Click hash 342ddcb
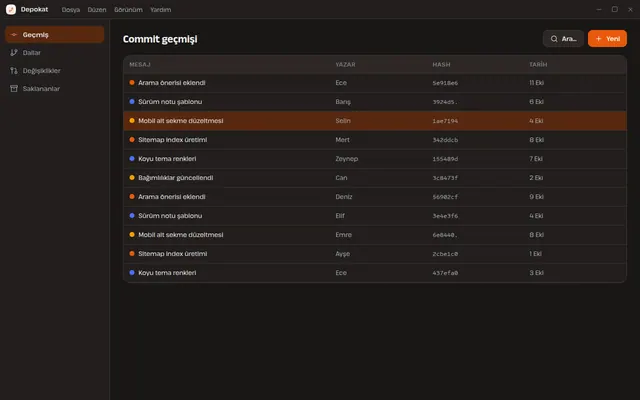The width and height of the screenshot is (640, 400). [x=445, y=140]
